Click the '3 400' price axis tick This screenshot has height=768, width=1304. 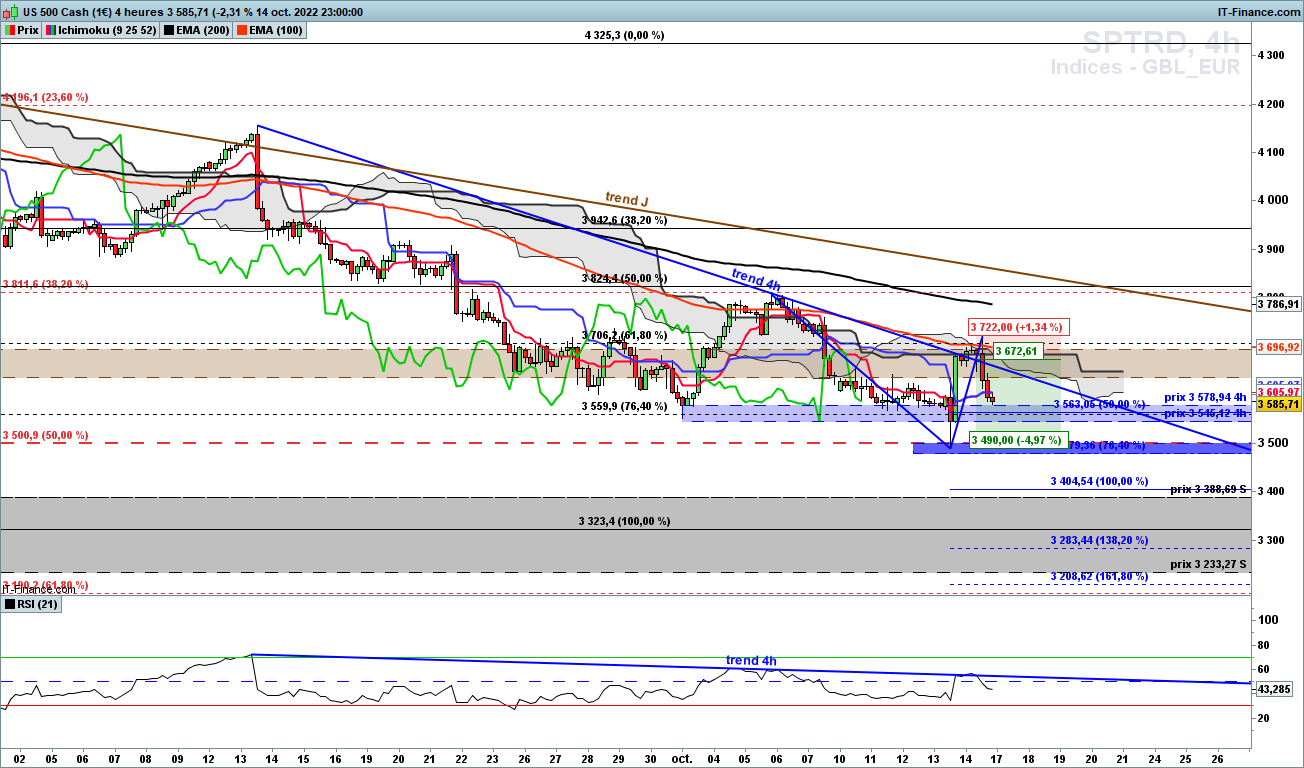point(1273,491)
